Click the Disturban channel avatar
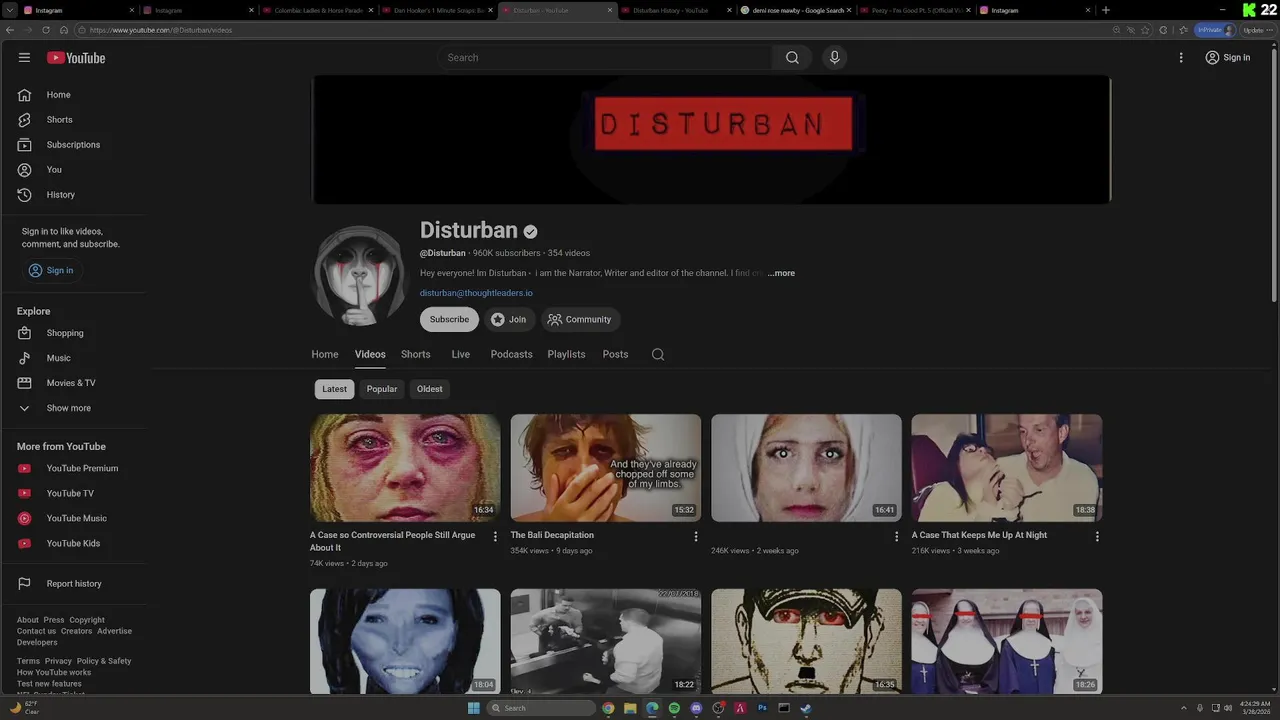Viewport: 1280px width, 720px height. click(x=359, y=275)
